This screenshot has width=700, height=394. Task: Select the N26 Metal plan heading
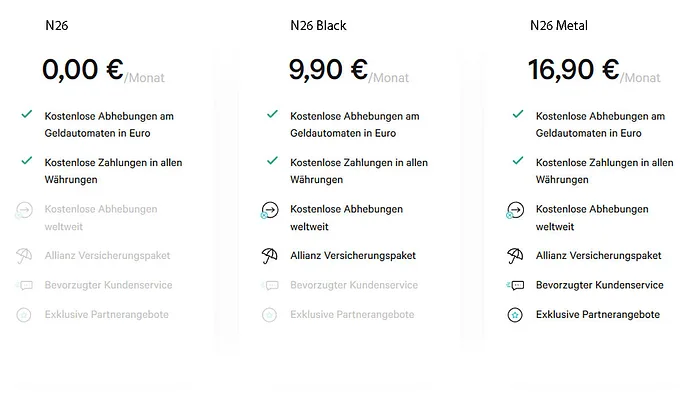coord(559,25)
